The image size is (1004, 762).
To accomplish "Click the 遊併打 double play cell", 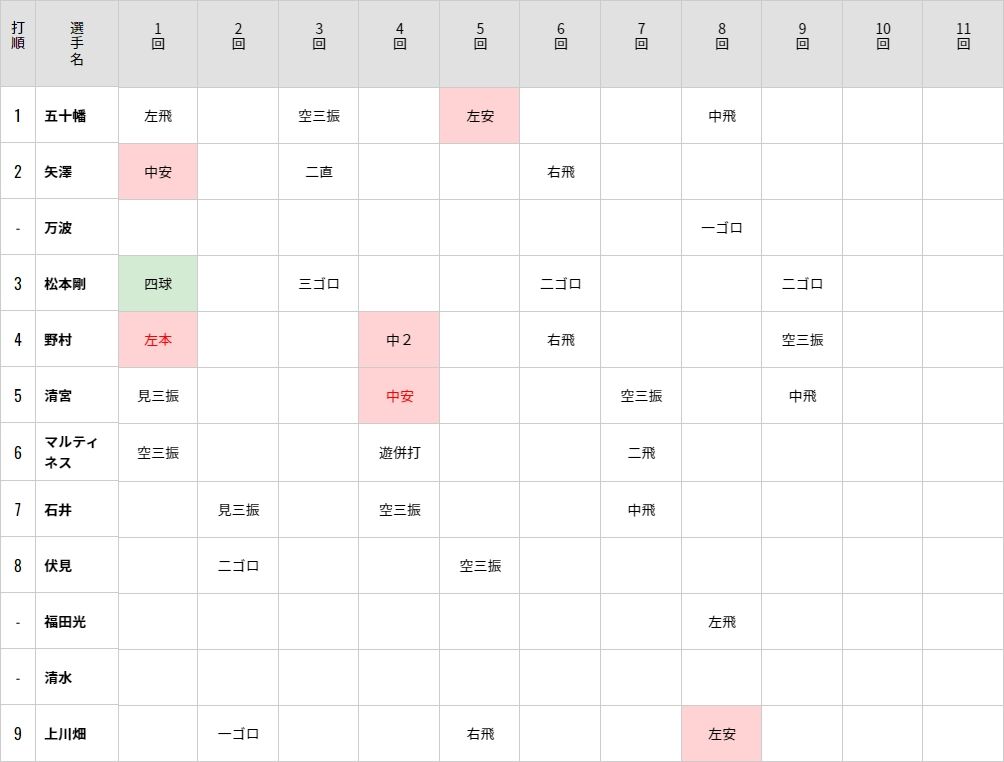I will point(399,453).
